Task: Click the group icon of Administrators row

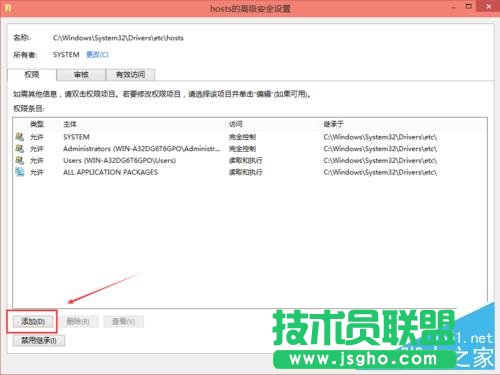Action: pyautogui.click(x=20, y=148)
